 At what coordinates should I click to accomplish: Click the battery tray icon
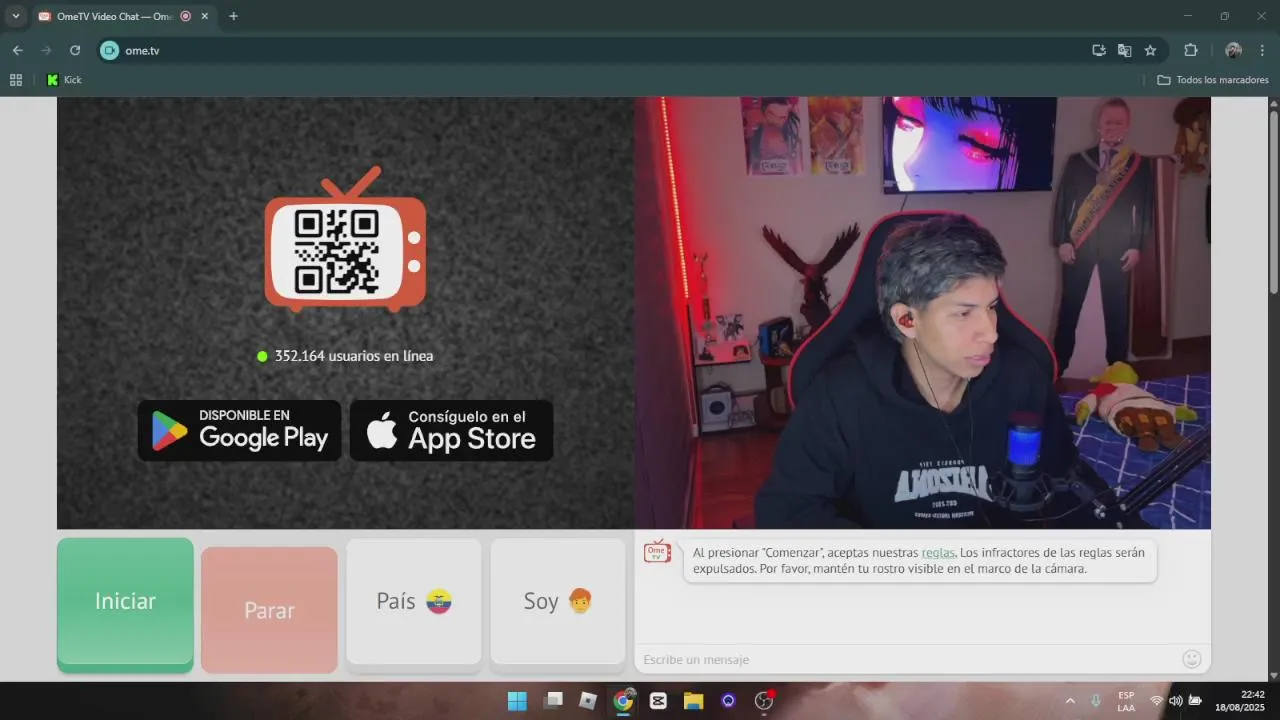pyautogui.click(x=1195, y=701)
